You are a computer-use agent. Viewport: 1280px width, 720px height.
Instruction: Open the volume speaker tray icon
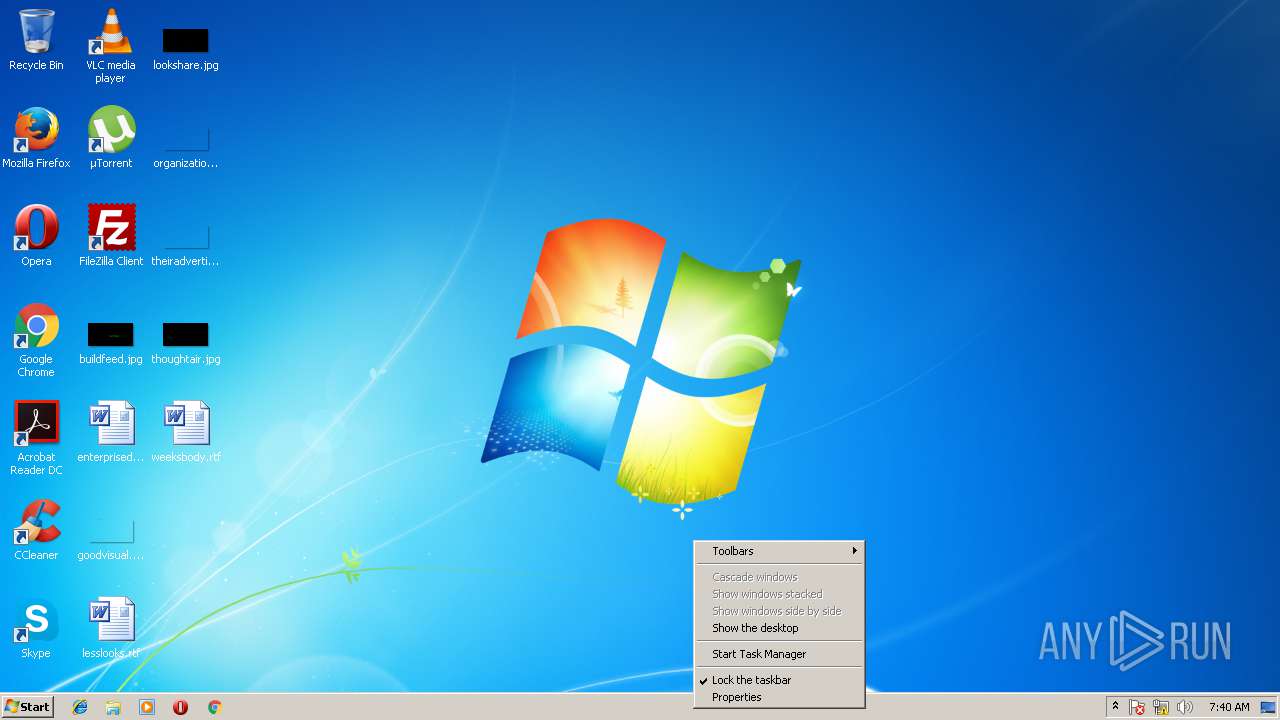(x=1185, y=707)
